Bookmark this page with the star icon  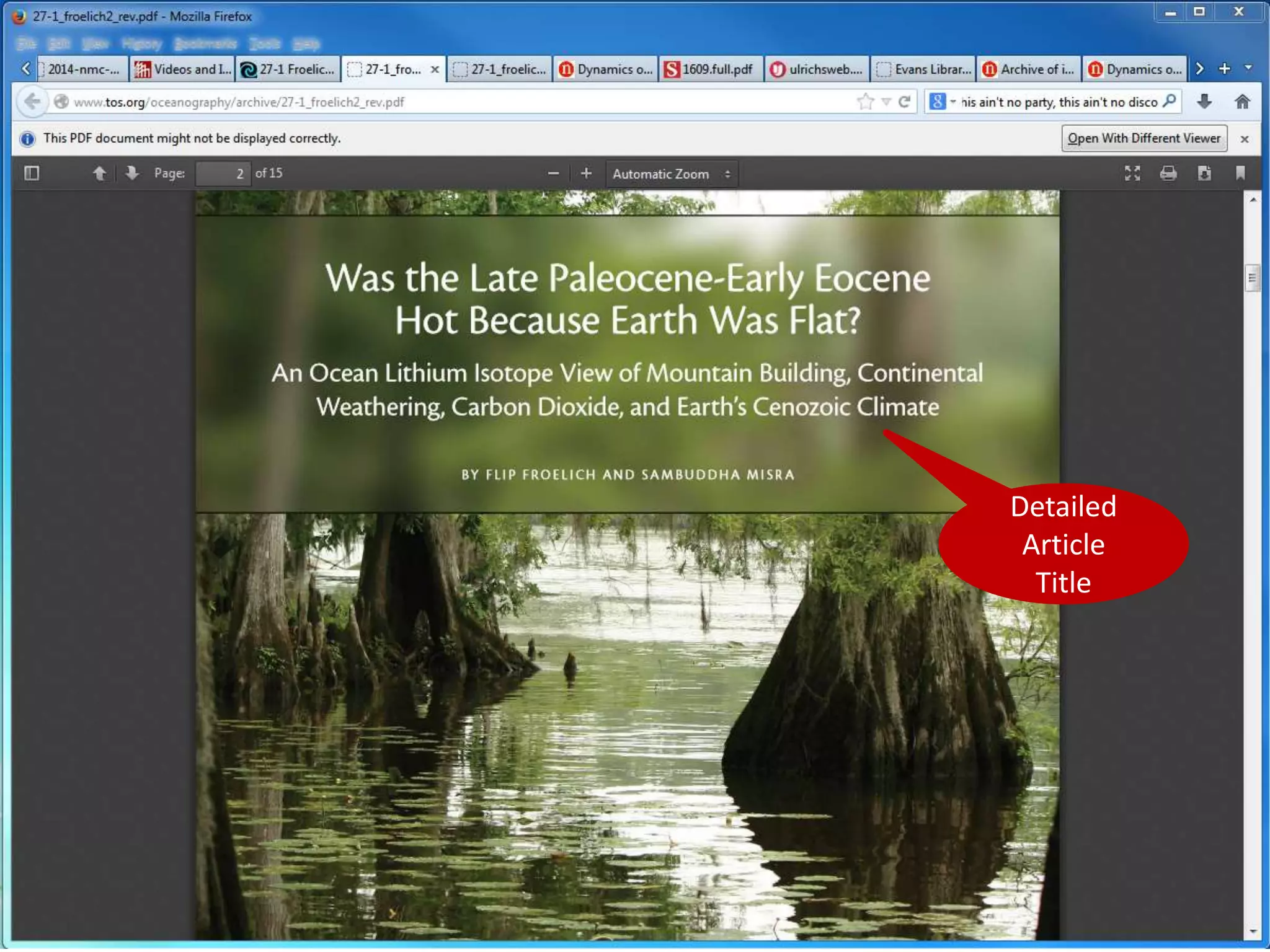click(866, 102)
